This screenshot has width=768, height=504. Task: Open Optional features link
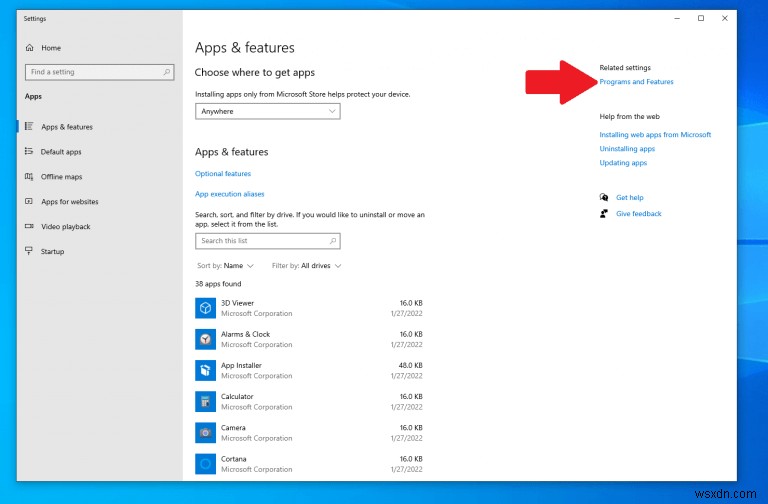click(223, 173)
